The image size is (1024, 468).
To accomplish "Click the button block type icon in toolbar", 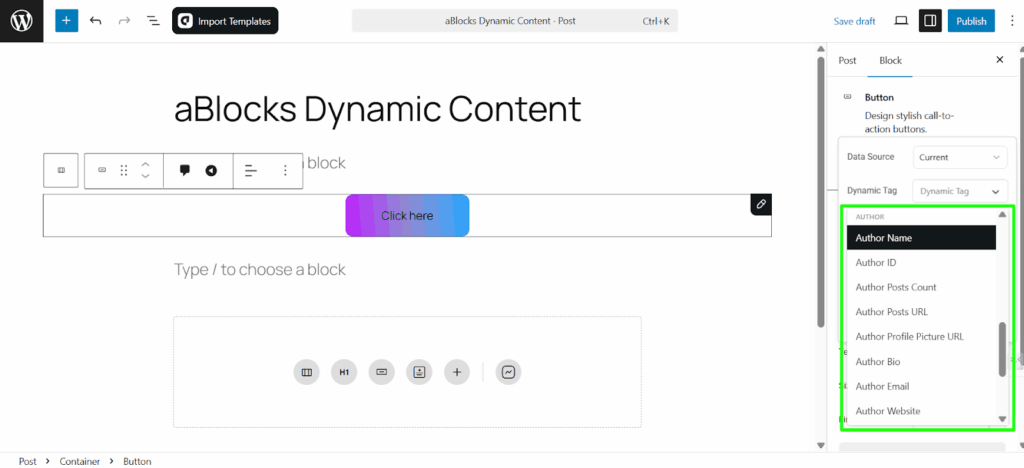I will coord(102,170).
